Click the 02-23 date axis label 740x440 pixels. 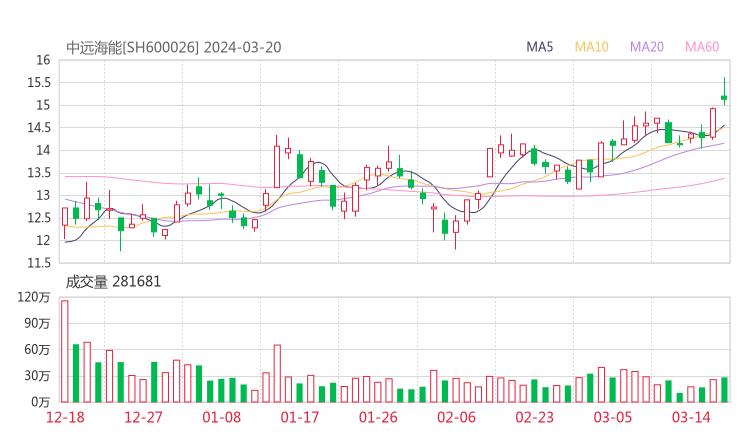(534, 417)
